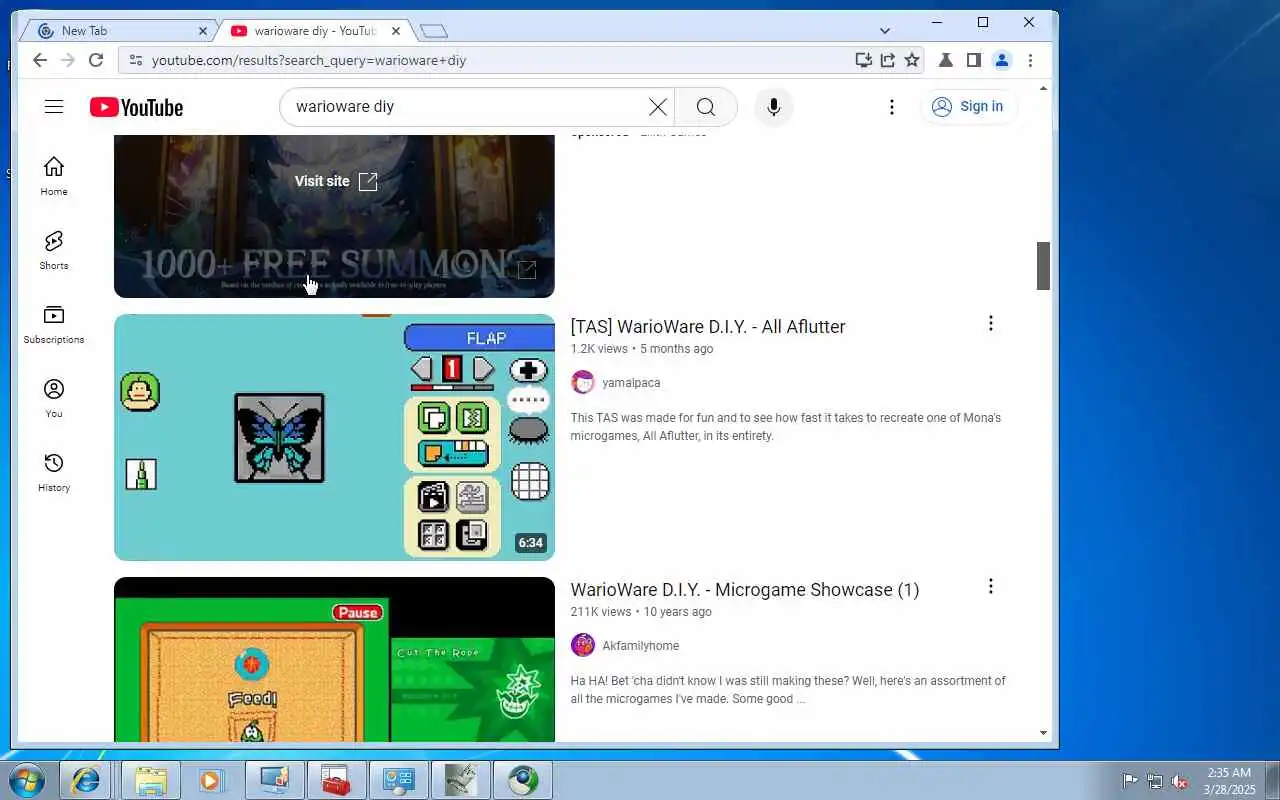Viewport: 1280px width, 800px height.
Task: Bookmark this page with the star icon
Action: coord(912,60)
